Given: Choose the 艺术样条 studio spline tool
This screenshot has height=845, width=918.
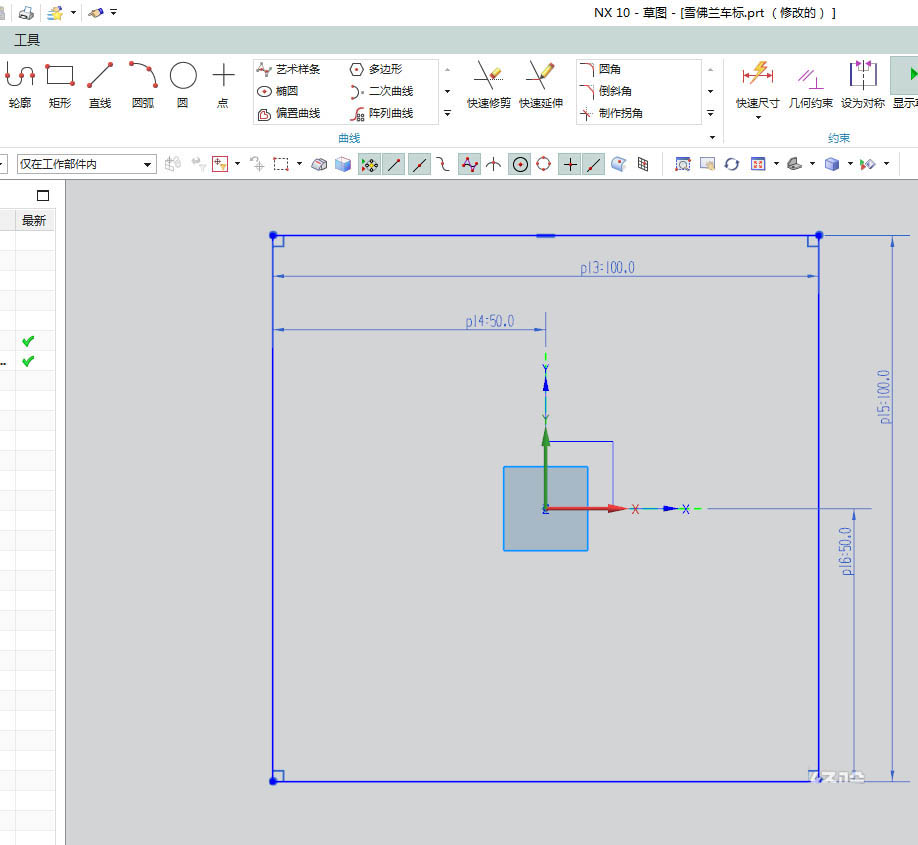Looking at the screenshot, I should pos(289,69).
